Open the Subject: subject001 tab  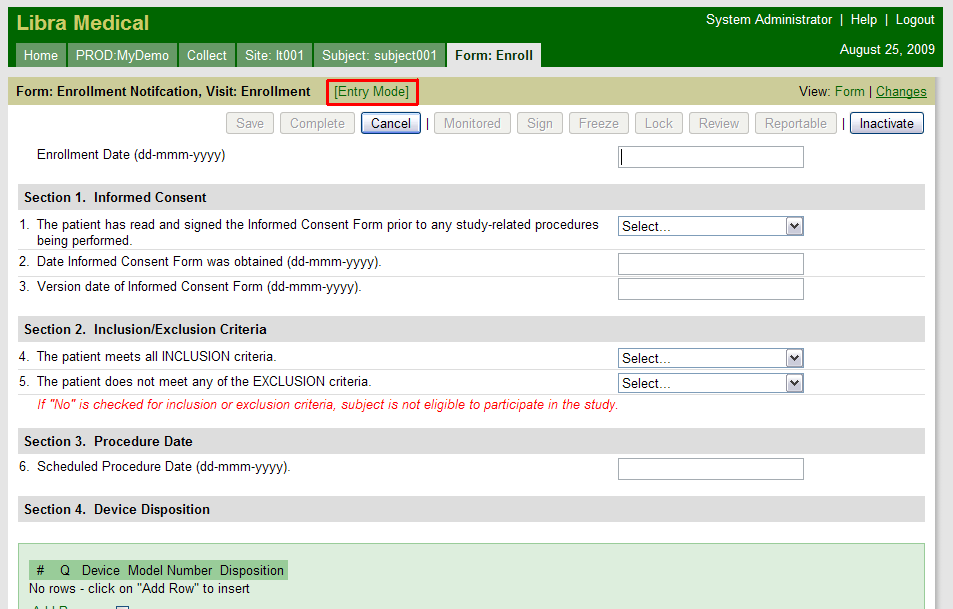pos(379,56)
